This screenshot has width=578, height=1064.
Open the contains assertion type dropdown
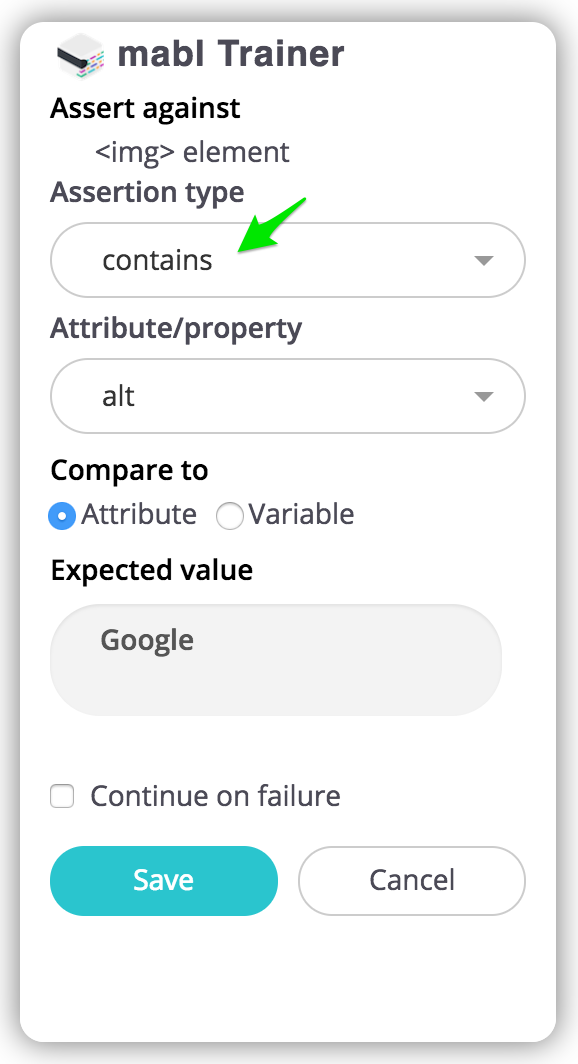pyautogui.click(x=288, y=260)
